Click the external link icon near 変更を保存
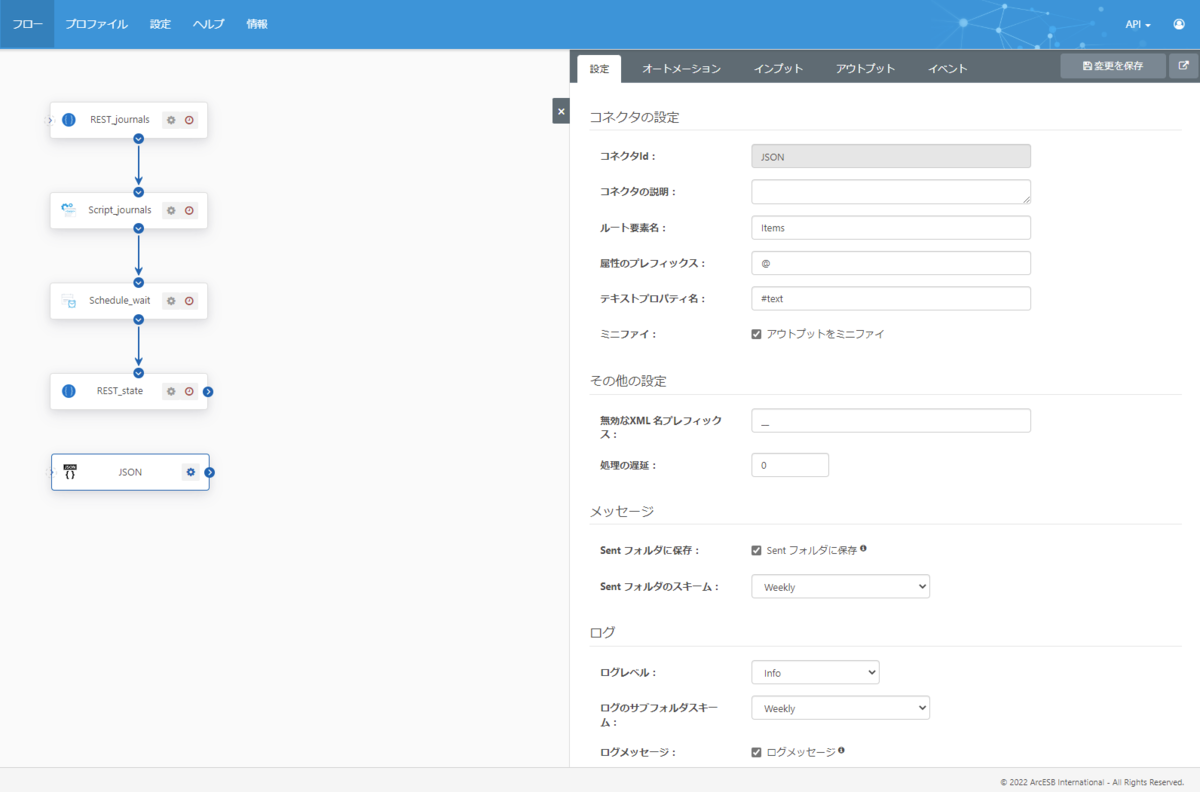 point(1184,64)
